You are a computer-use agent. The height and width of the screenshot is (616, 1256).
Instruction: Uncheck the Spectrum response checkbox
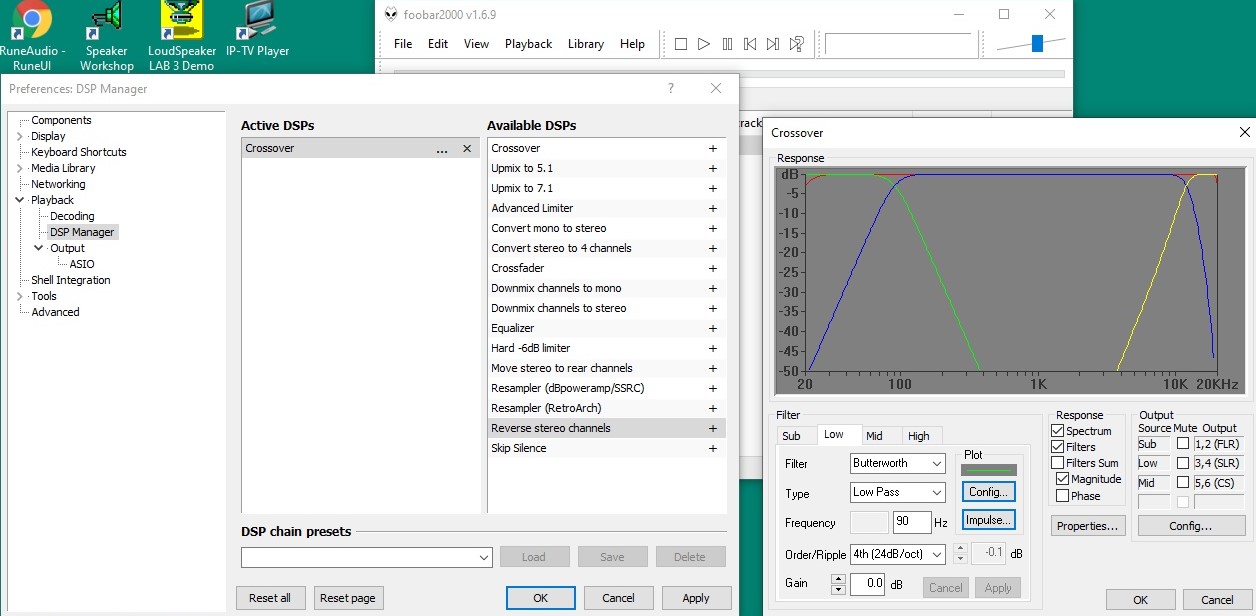pyautogui.click(x=1058, y=431)
